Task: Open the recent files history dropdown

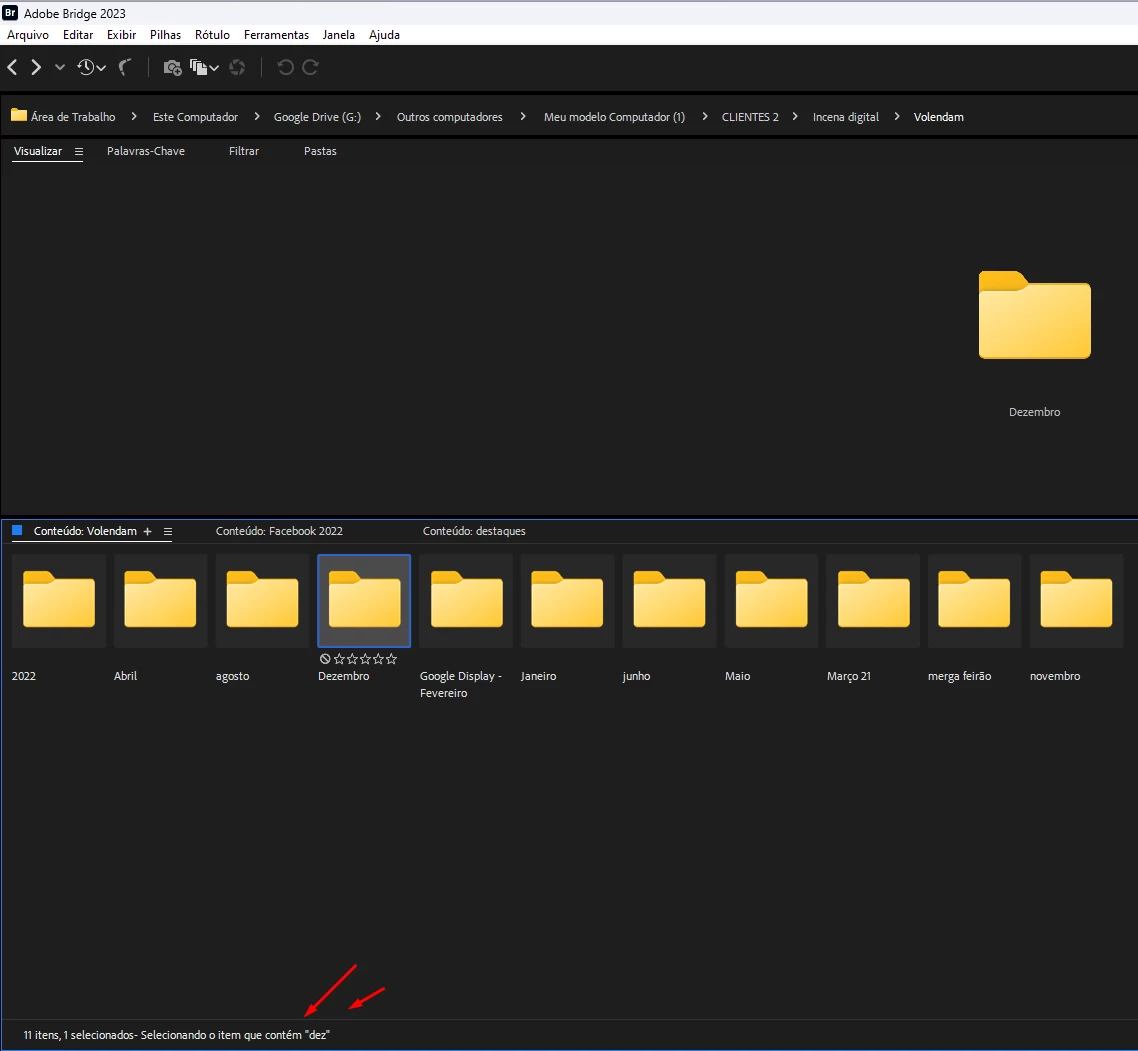Action: tap(91, 68)
